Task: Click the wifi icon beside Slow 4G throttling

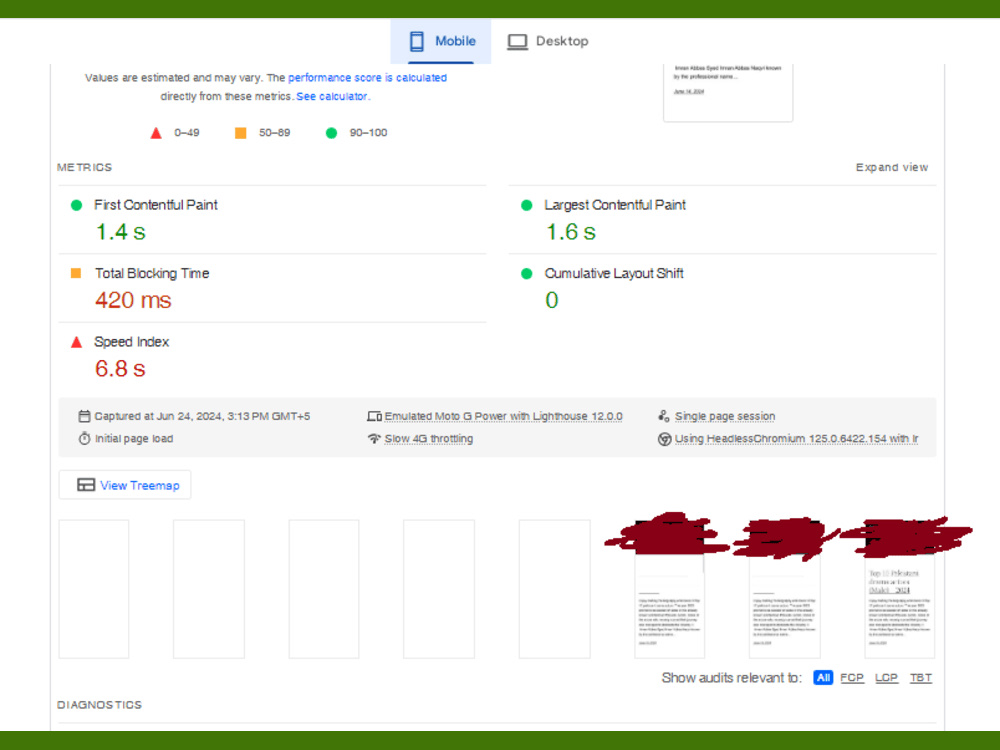Action: (x=374, y=439)
